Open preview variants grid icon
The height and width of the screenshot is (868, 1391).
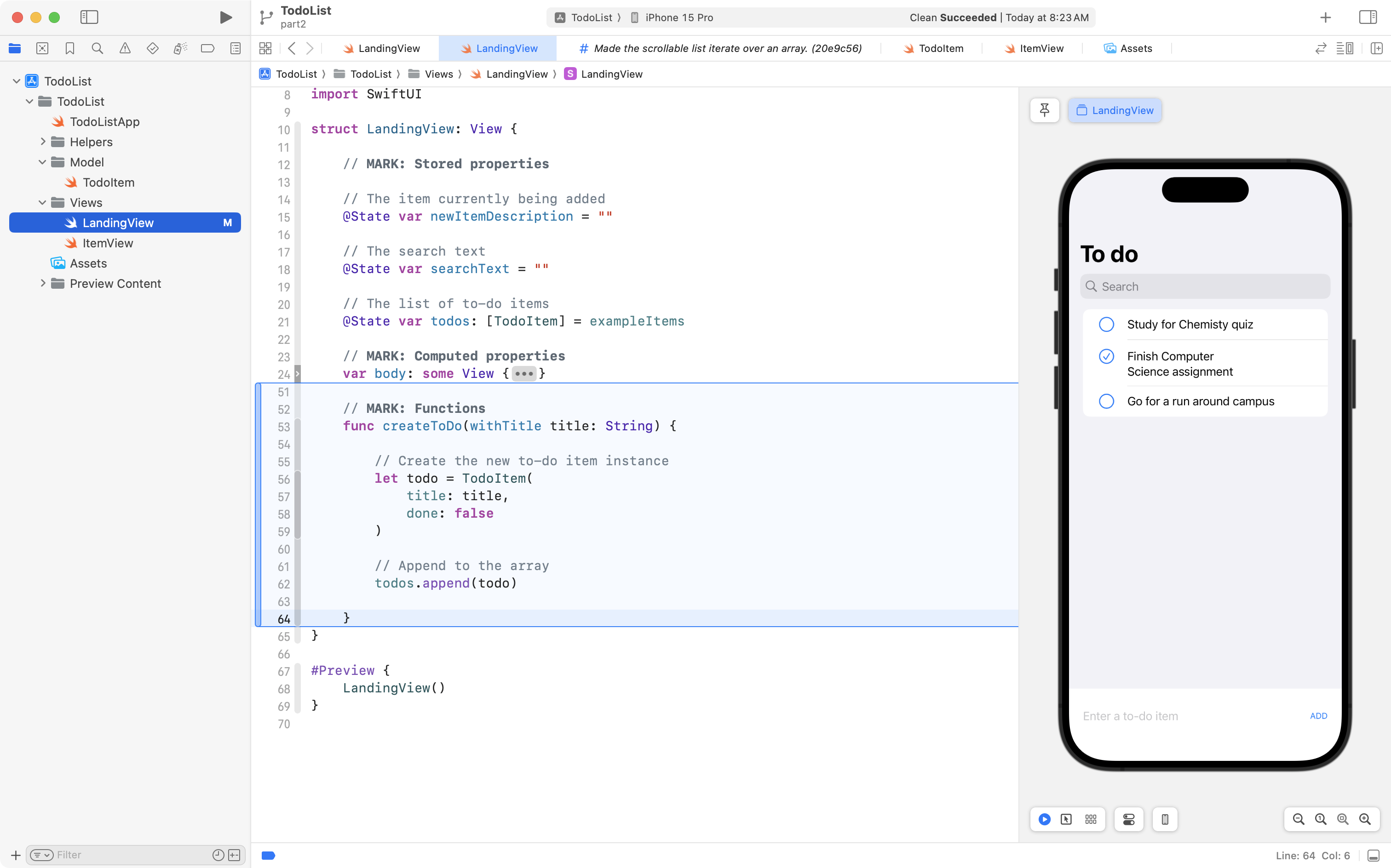point(1090,819)
